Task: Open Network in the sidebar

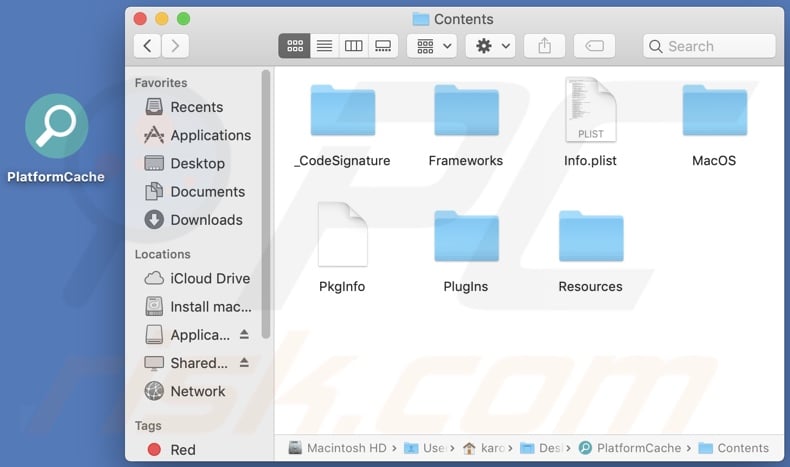Action: (185, 391)
